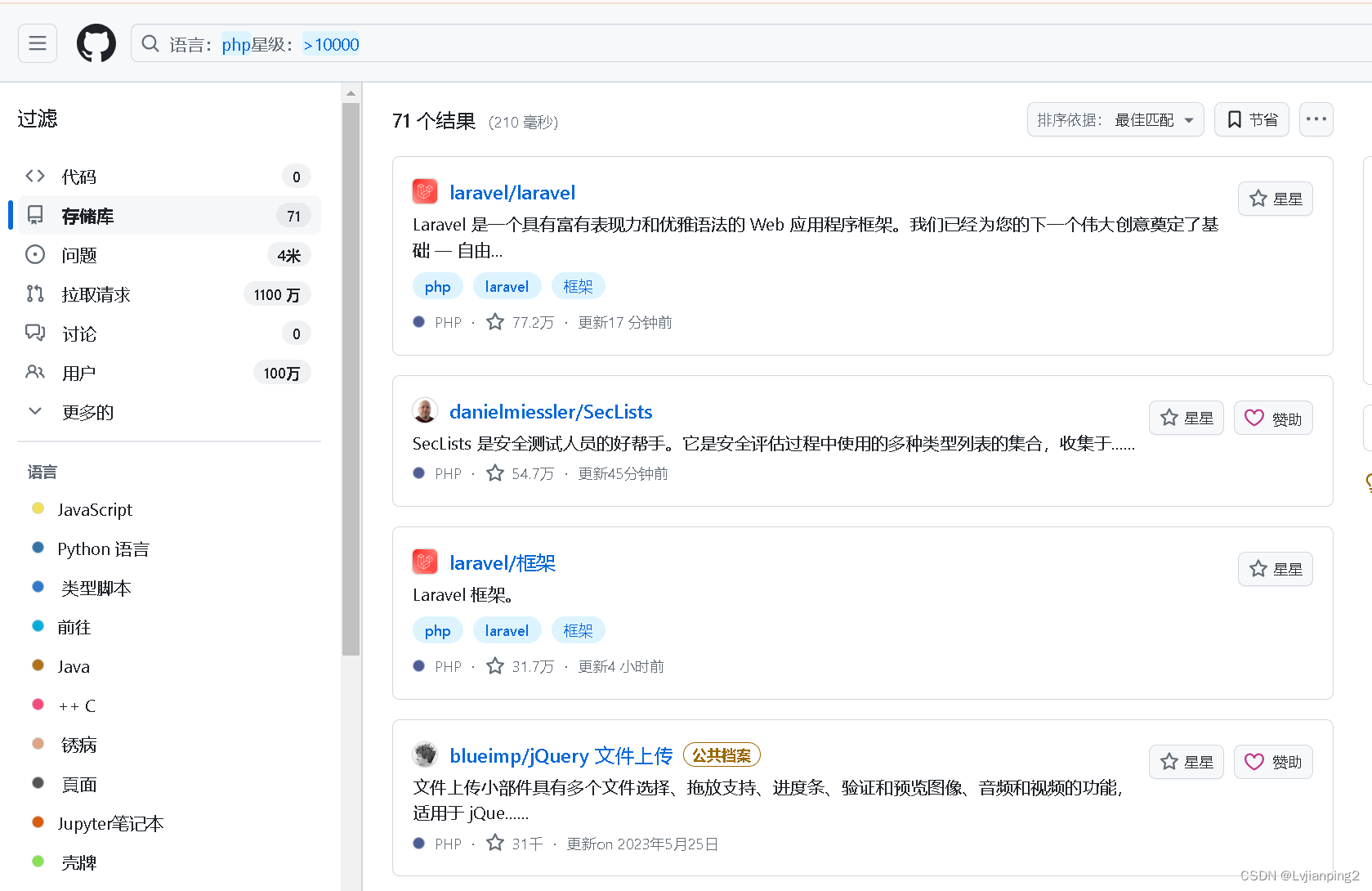Star the blueimp/jQuery 文件上传 repository
Viewport: 1372px width, 891px height.
(1187, 762)
